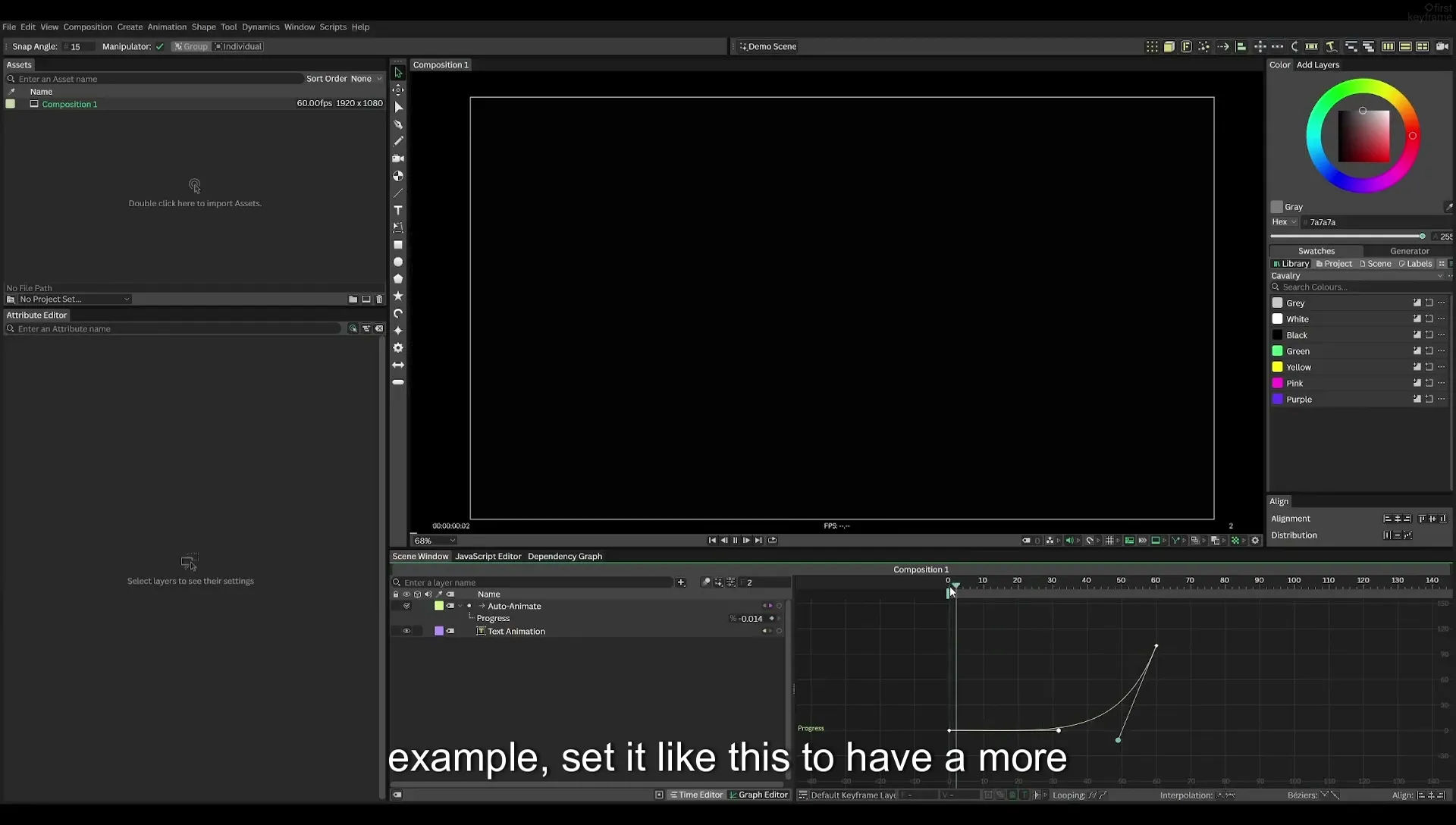
Task: Choose the Rectangle shape tool
Action: [398, 245]
